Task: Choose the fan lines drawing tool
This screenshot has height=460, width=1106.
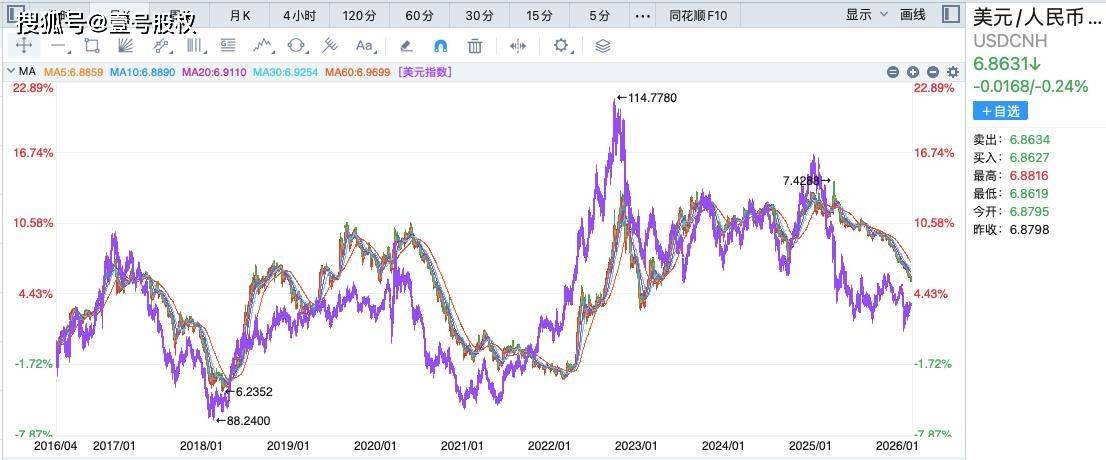Action: pyautogui.click(x=125, y=45)
